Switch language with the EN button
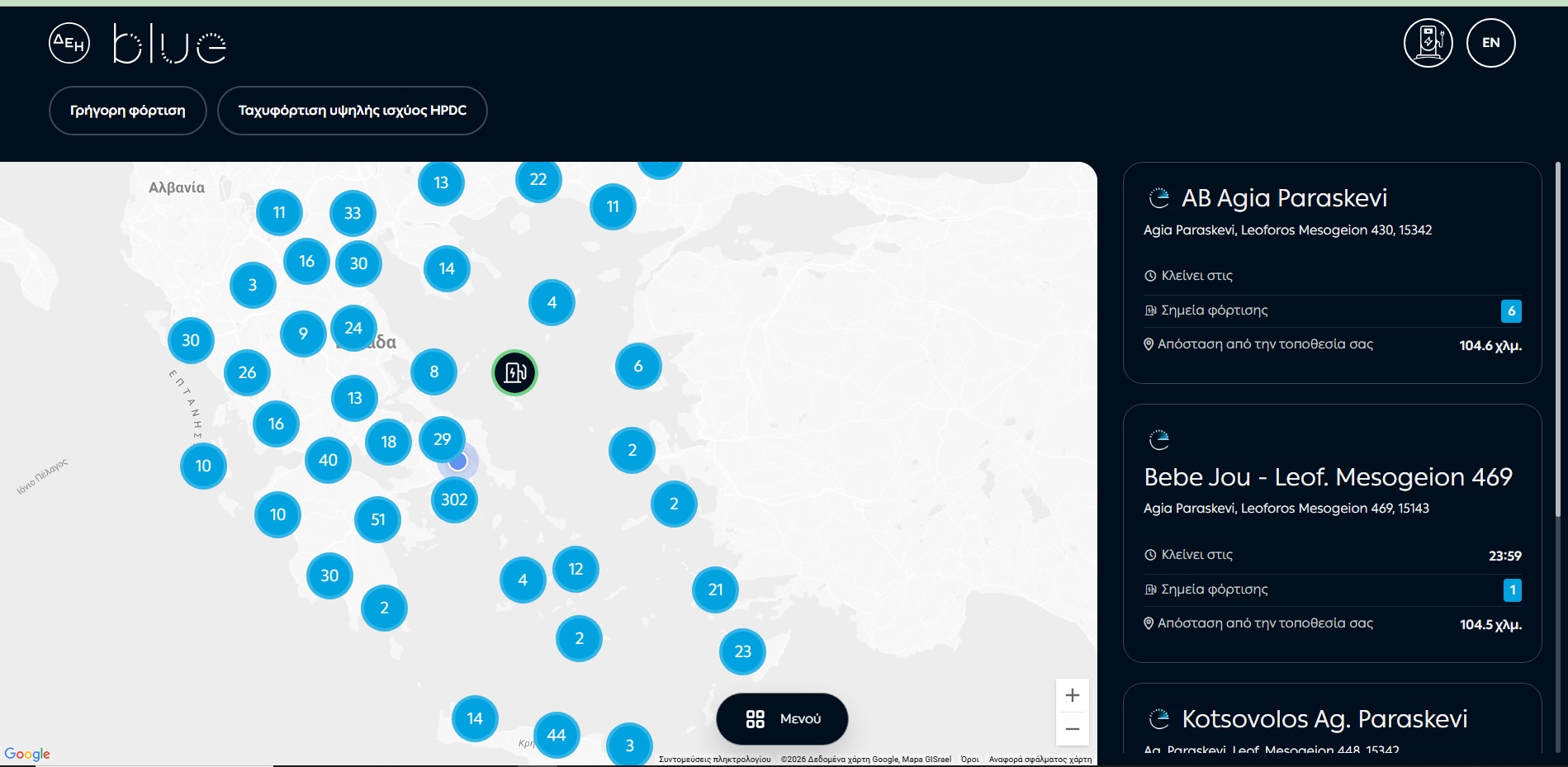The height and width of the screenshot is (767, 1568). (1491, 43)
